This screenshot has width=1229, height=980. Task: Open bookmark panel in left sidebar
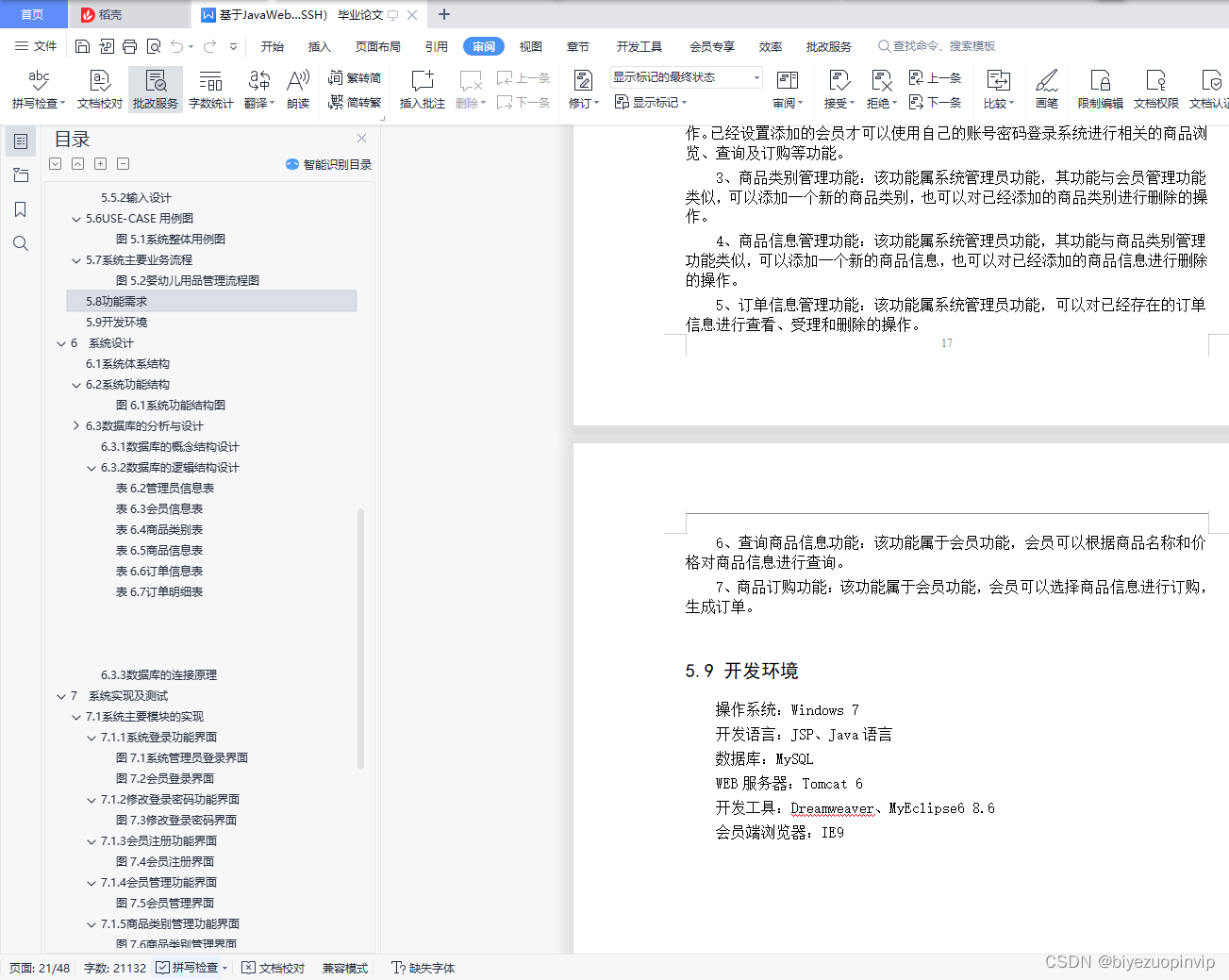[20, 209]
